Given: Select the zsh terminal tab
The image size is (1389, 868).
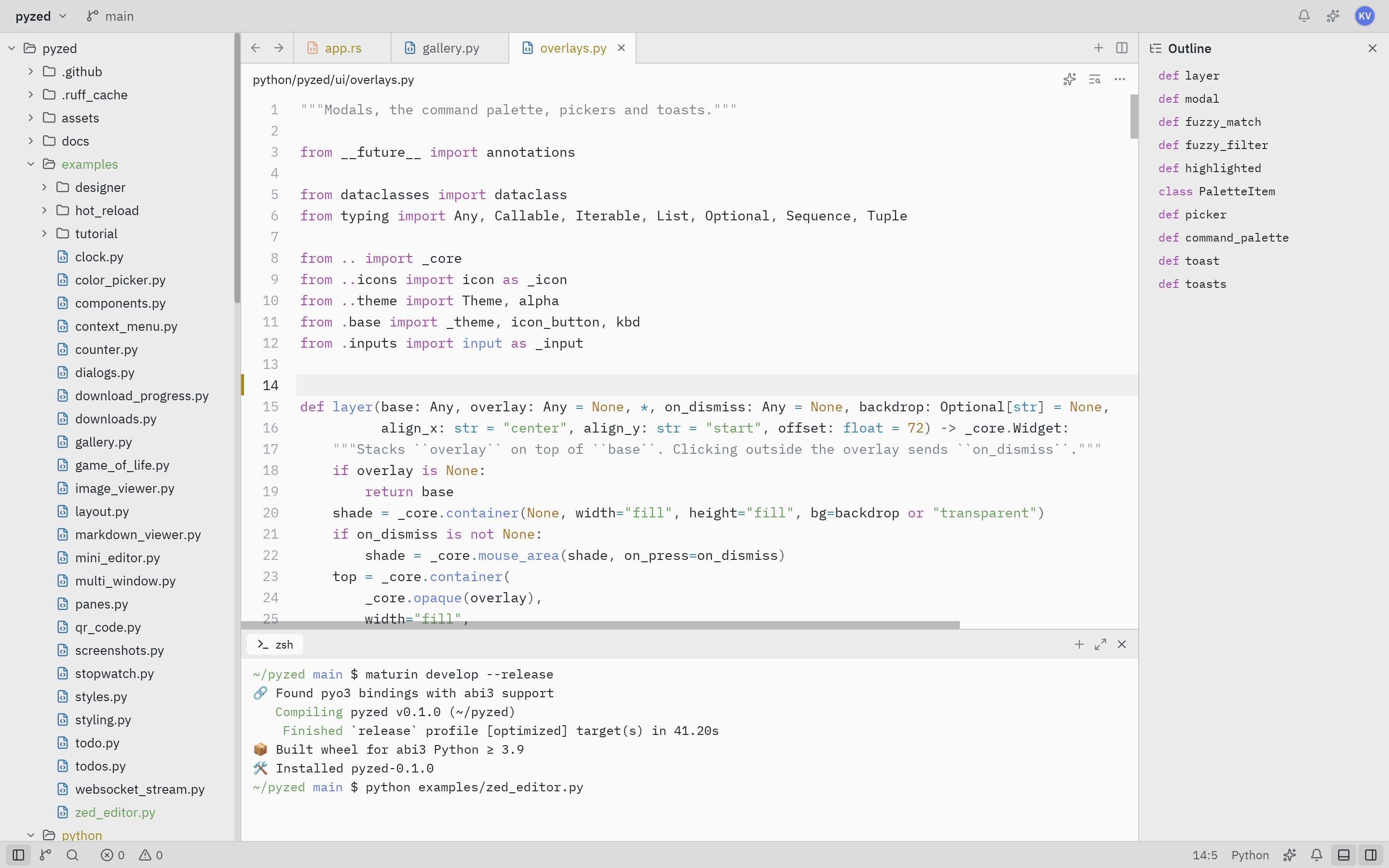Looking at the screenshot, I should (275, 644).
